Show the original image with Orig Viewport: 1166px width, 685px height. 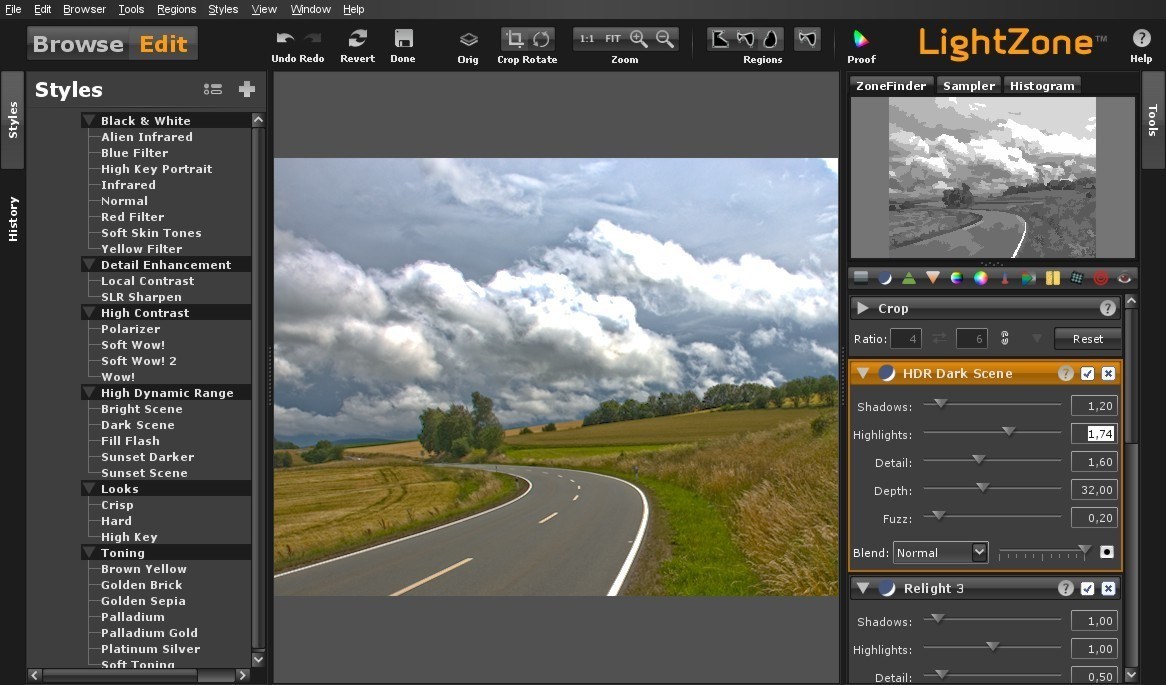(x=468, y=40)
